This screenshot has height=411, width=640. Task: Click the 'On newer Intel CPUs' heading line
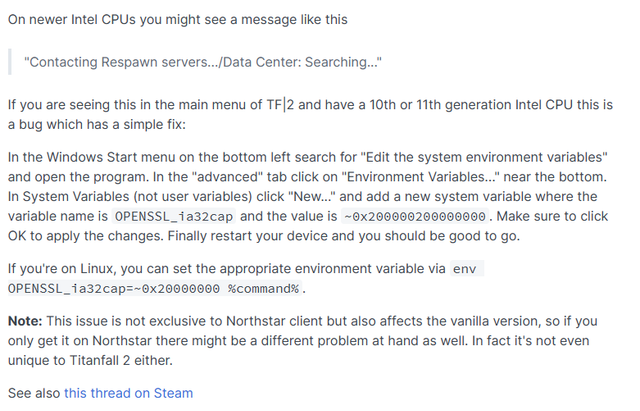(178, 20)
